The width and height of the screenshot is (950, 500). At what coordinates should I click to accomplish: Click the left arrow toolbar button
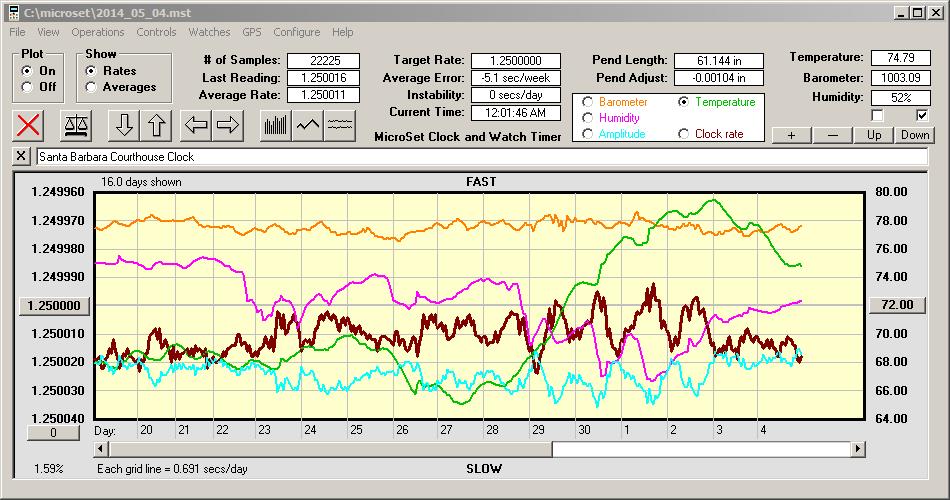[195, 125]
